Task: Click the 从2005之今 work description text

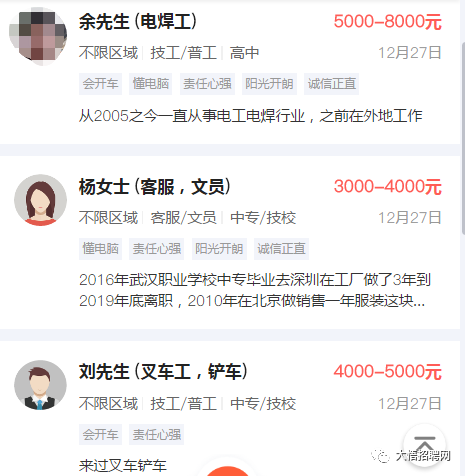Action: click(251, 116)
